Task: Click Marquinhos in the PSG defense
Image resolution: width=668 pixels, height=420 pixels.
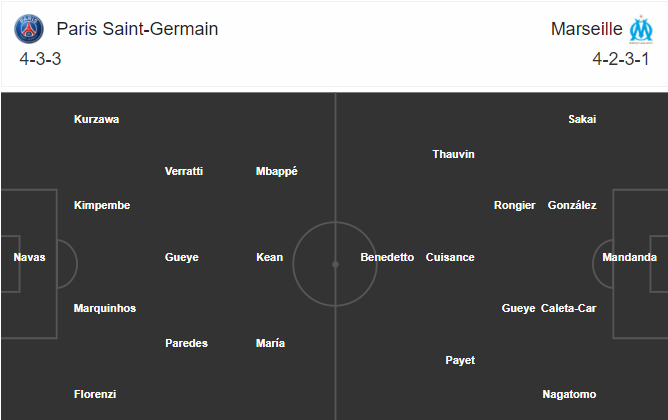Action: tap(105, 308)
